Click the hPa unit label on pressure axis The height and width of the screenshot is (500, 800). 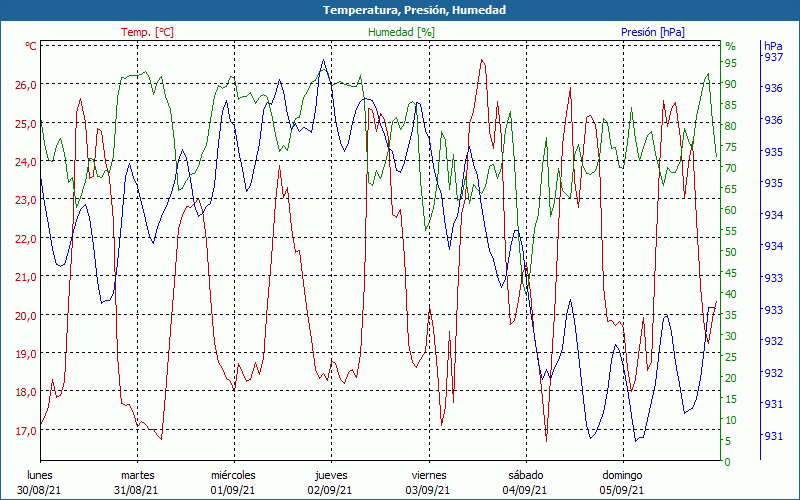pyautogui.click(x=773, y=46)
